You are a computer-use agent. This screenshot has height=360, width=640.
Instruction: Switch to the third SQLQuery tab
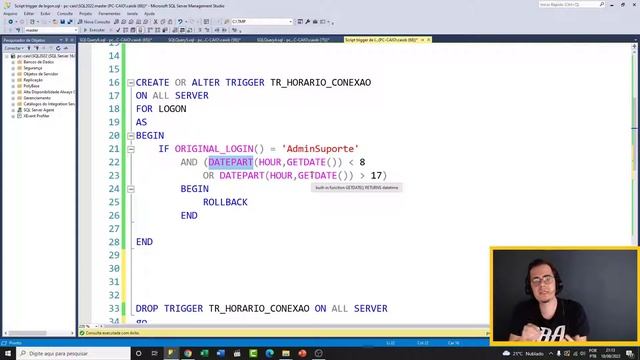293,40
